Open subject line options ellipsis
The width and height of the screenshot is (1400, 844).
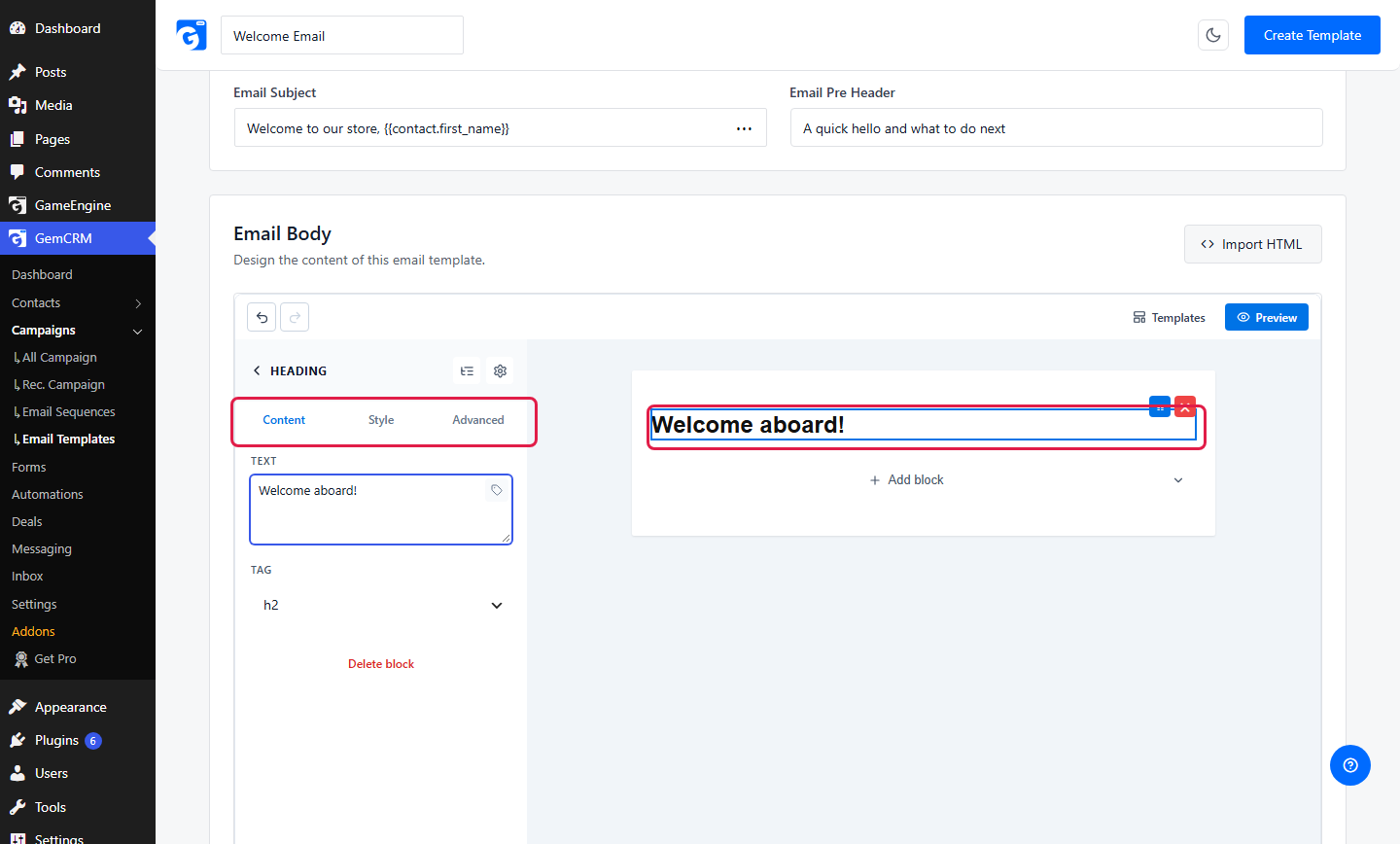(x=744, y=128)
